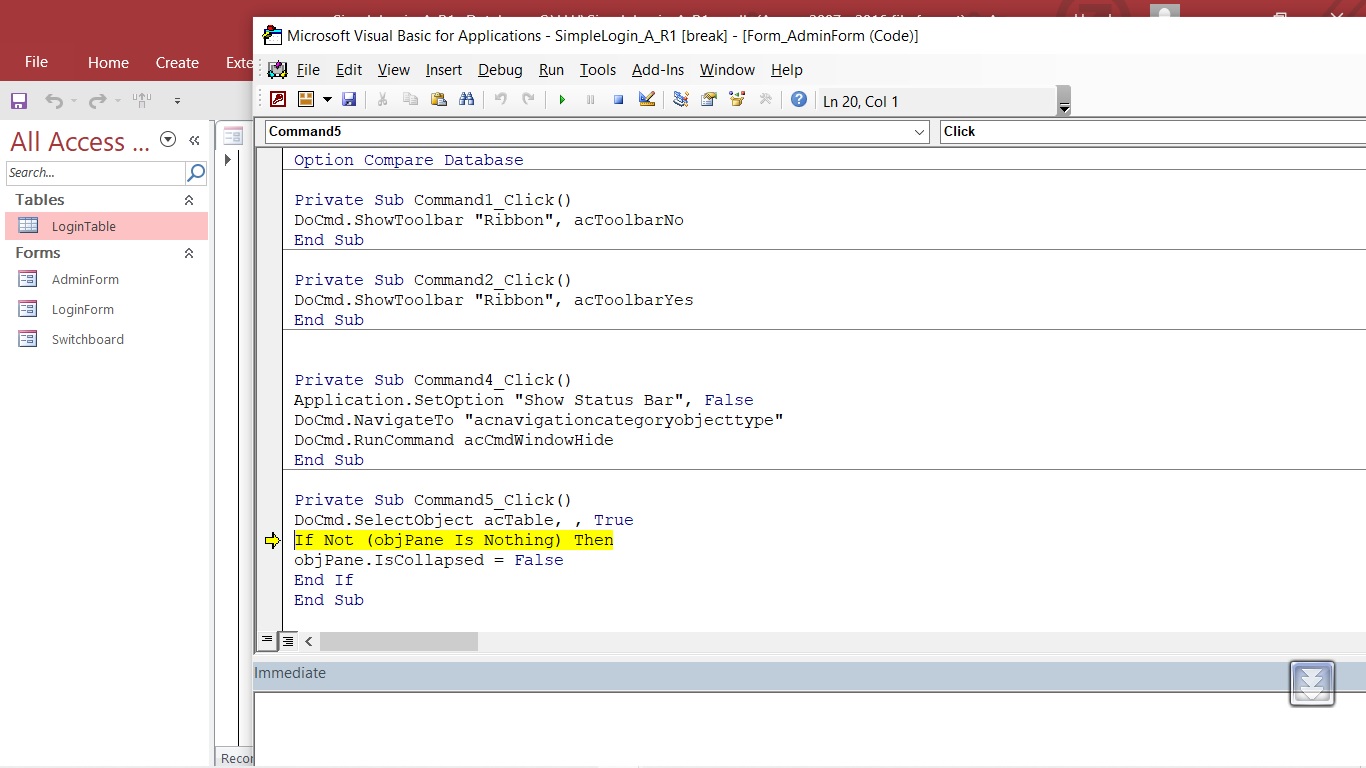Open the Tools menu
Viewport: 1366px width, 768px height.
click(x=597, y=70)
